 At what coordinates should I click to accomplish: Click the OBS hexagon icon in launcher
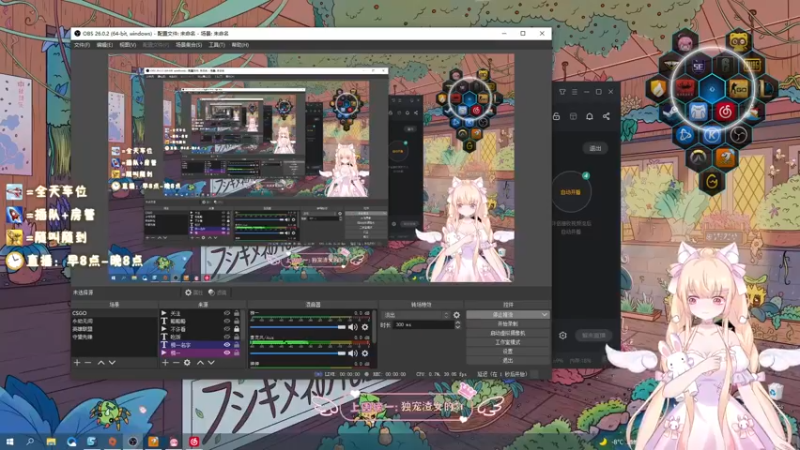[738, 135]
